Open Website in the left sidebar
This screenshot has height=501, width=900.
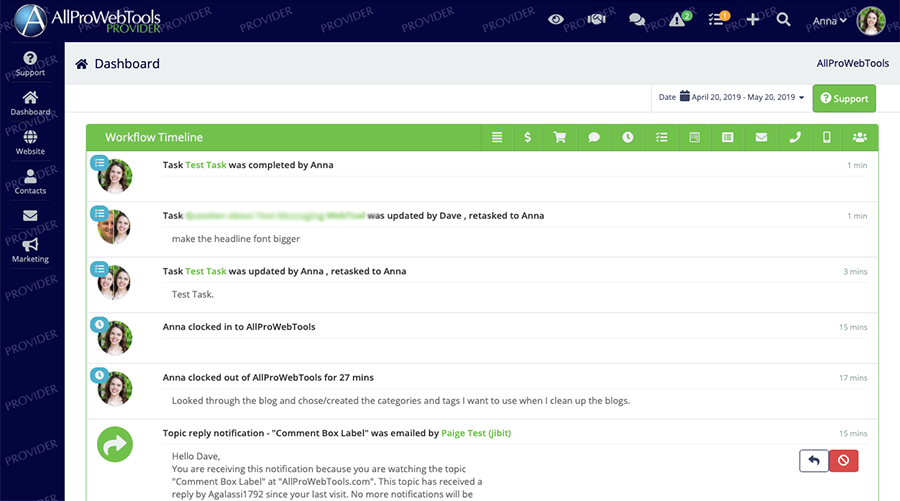point(30,143)
